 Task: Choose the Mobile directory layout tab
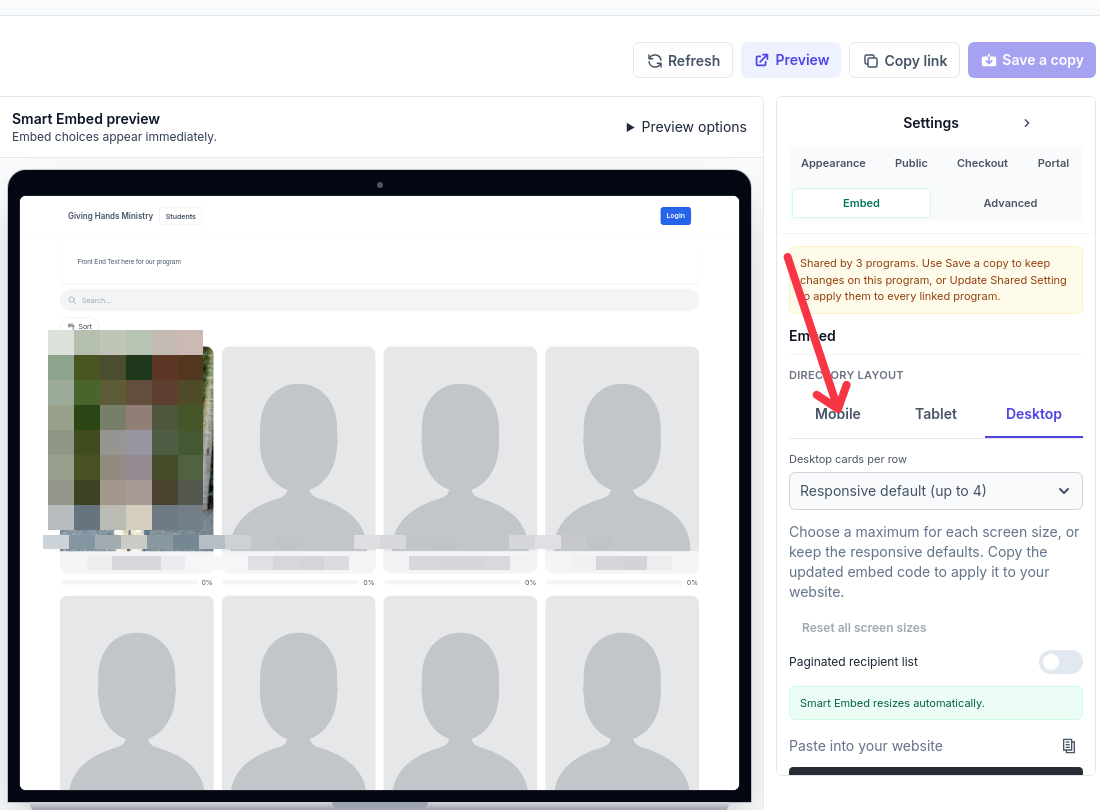click(838, 414)
